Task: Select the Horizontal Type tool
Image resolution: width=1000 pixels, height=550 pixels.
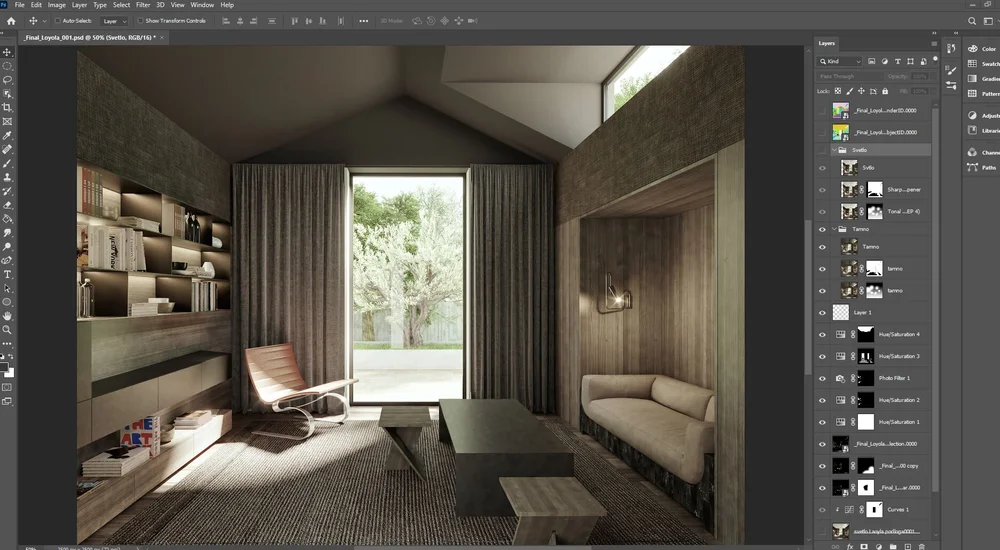Action: tap(7, 274)
